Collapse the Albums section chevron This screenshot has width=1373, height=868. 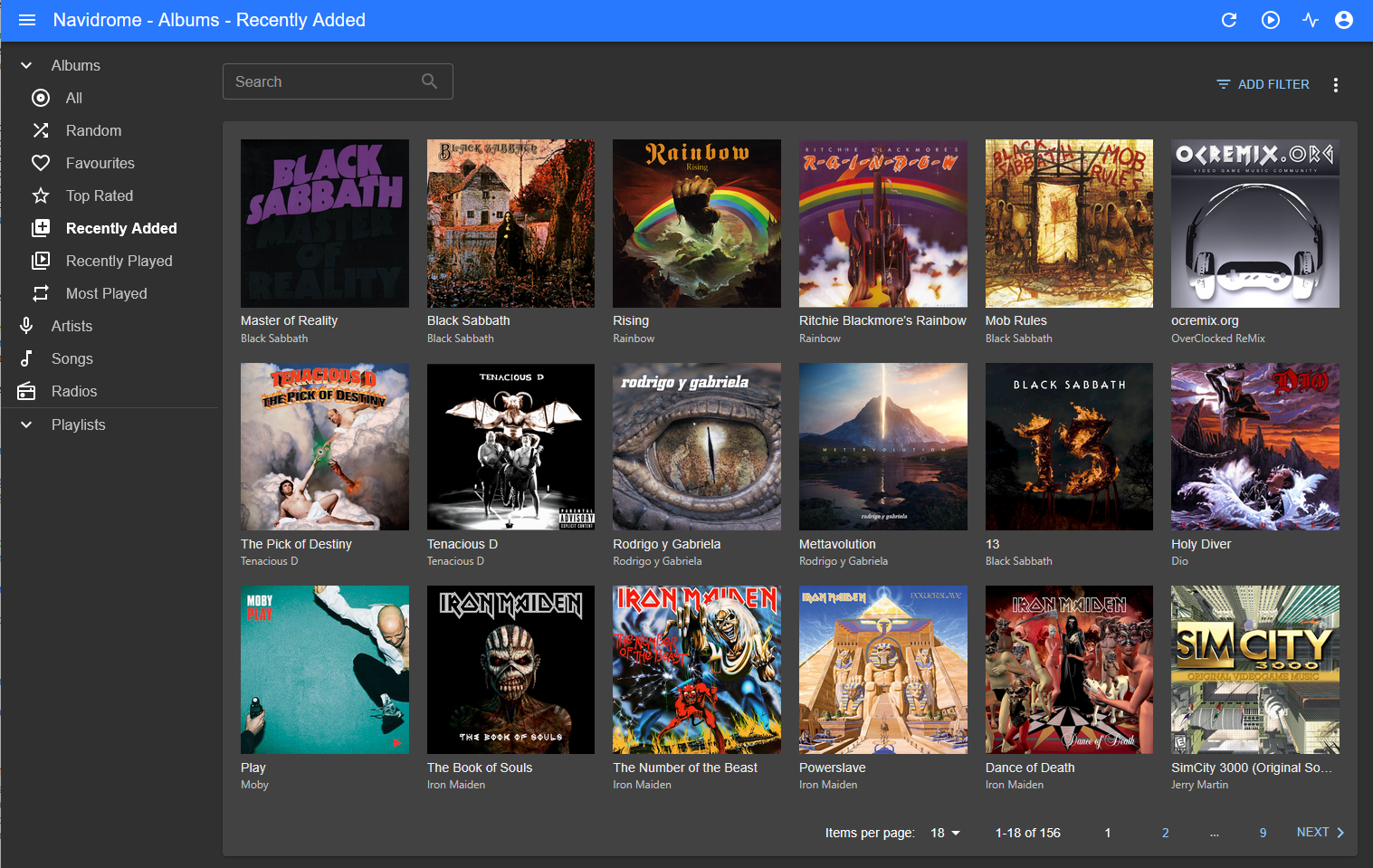coord(27,65)
